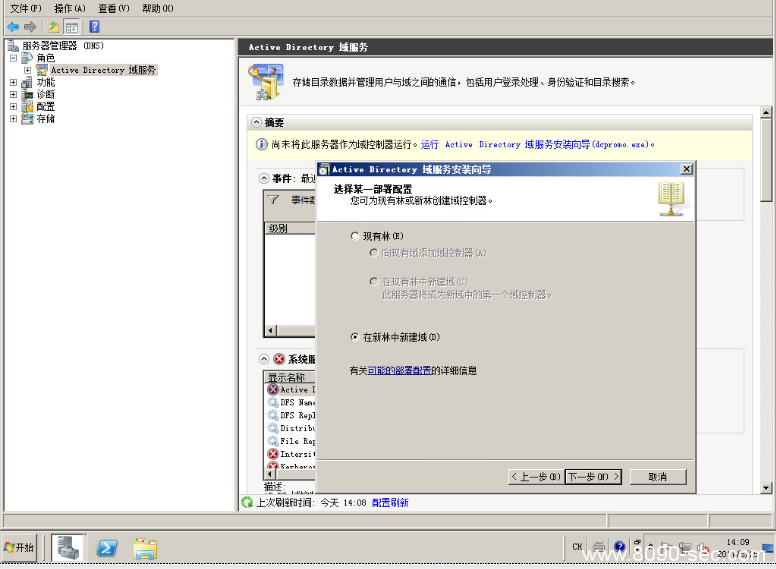Expand the Active Directory 域服务 tree node
Screen dimensions: 776x569
tap(28, 70)
